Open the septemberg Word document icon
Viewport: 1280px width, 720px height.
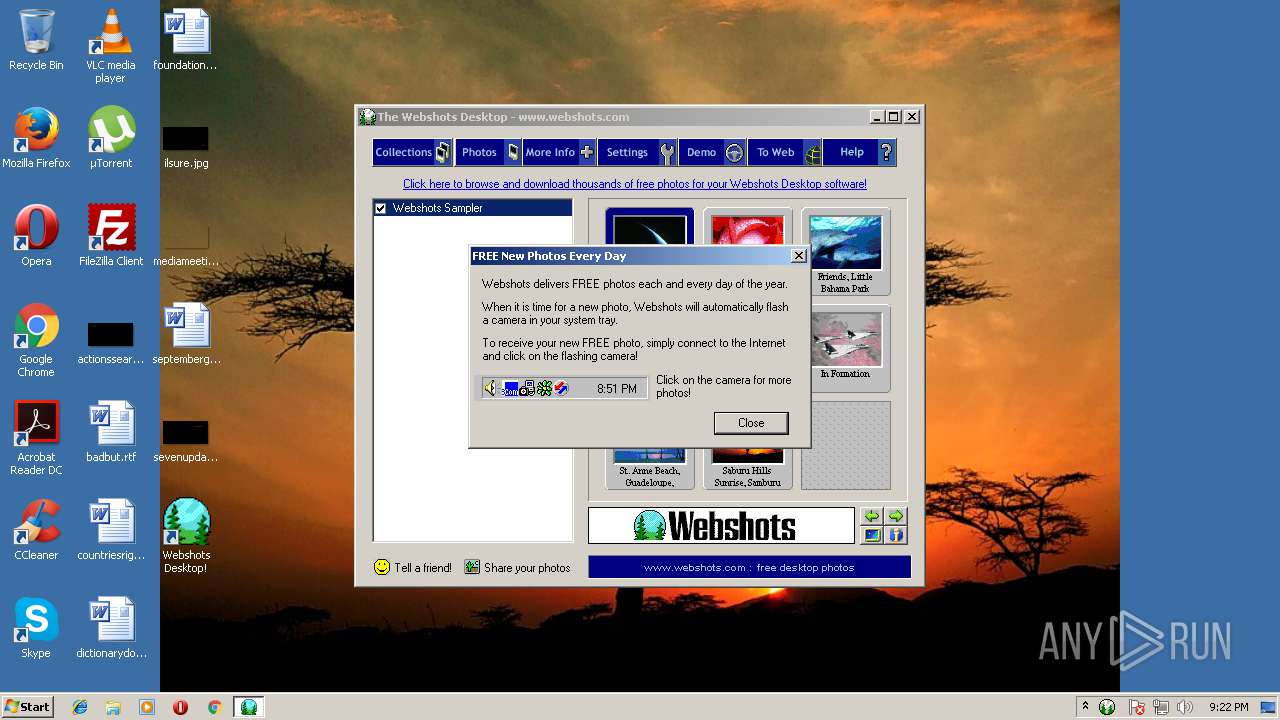186,334
